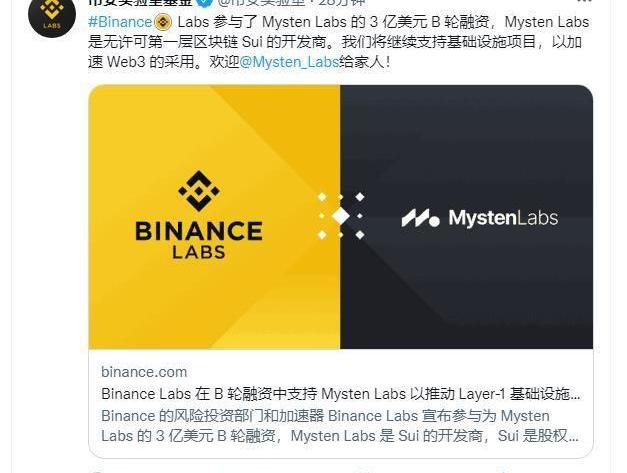Click the MystenLabs wordmark text

coord(503,218)
